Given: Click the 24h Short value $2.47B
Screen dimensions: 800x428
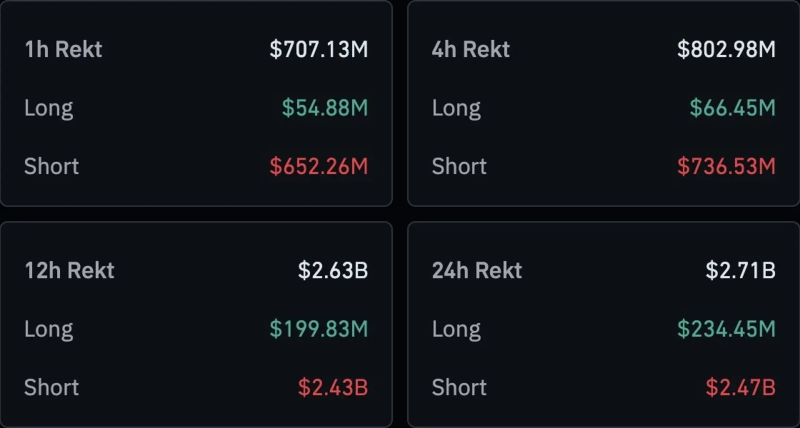Looking at the screenshot, I should click(x=741, y=387).
